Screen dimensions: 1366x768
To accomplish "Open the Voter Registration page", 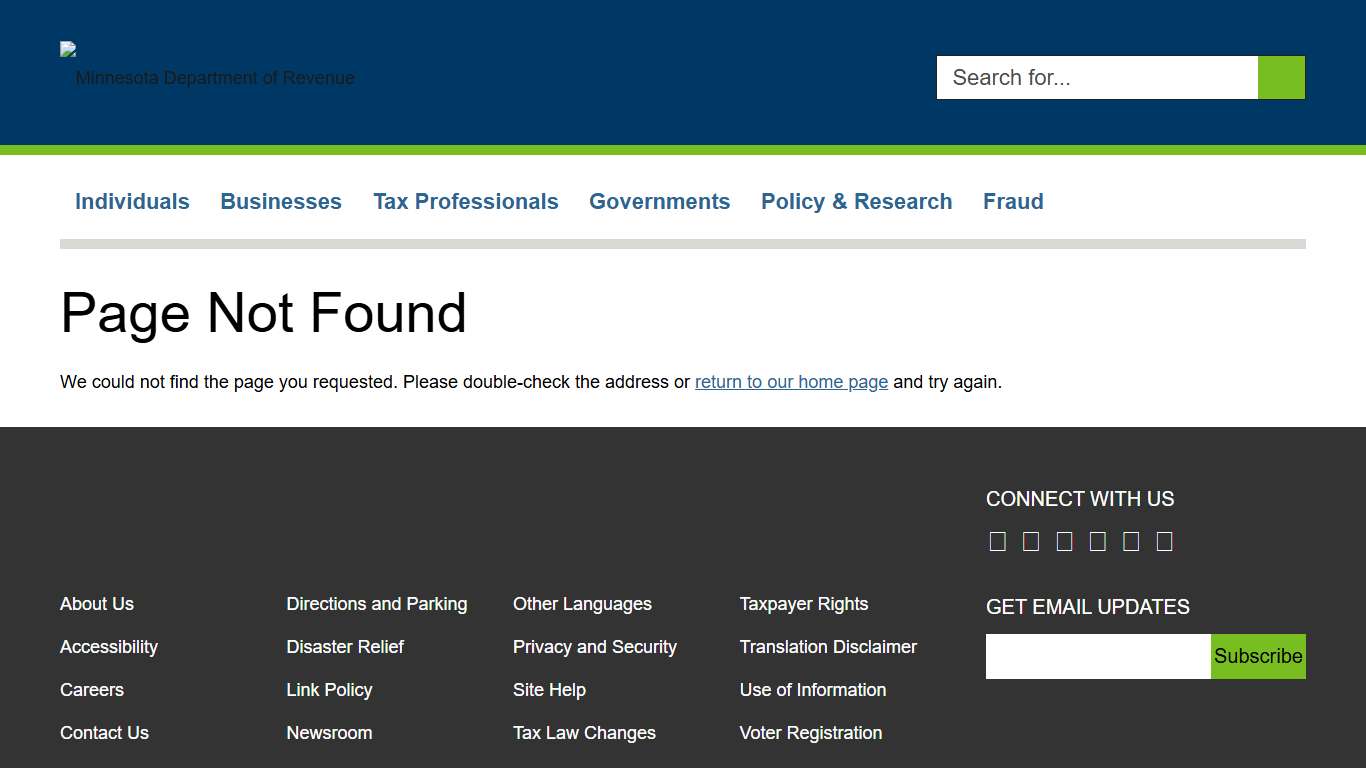I will (x=810, y=733).
